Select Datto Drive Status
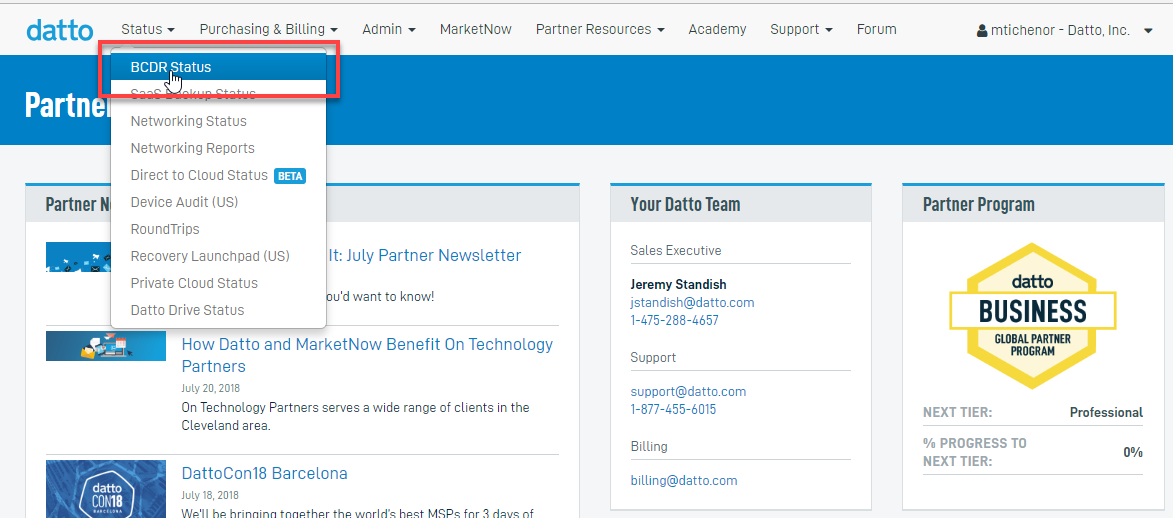The height and width of the screenshot is (518, 1173). pyautogui.click(x=218, y=309)
